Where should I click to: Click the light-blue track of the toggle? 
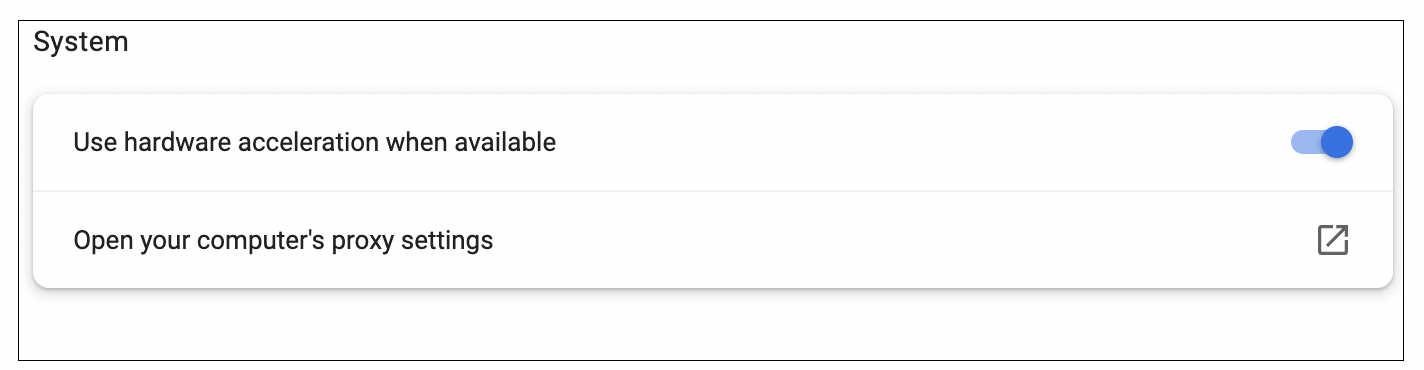pos(1305,142)
